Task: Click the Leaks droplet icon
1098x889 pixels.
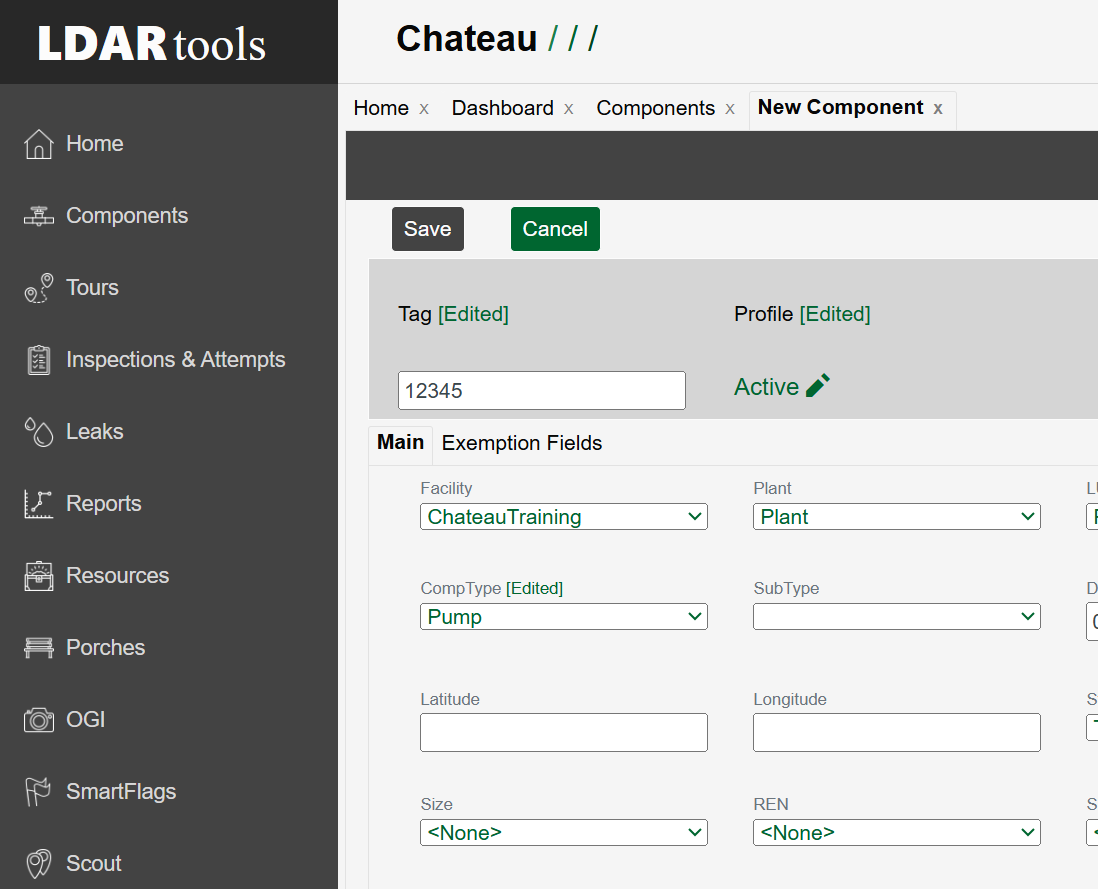Action: pyautogui.click(x=39, y=432)
